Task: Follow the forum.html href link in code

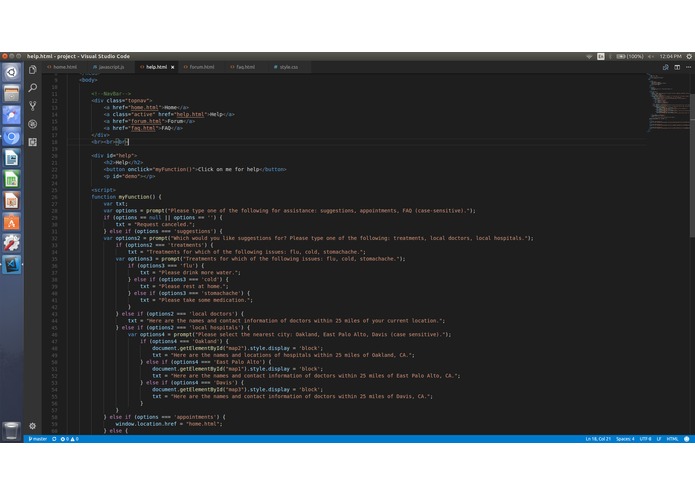Action: tap(146, 121)
